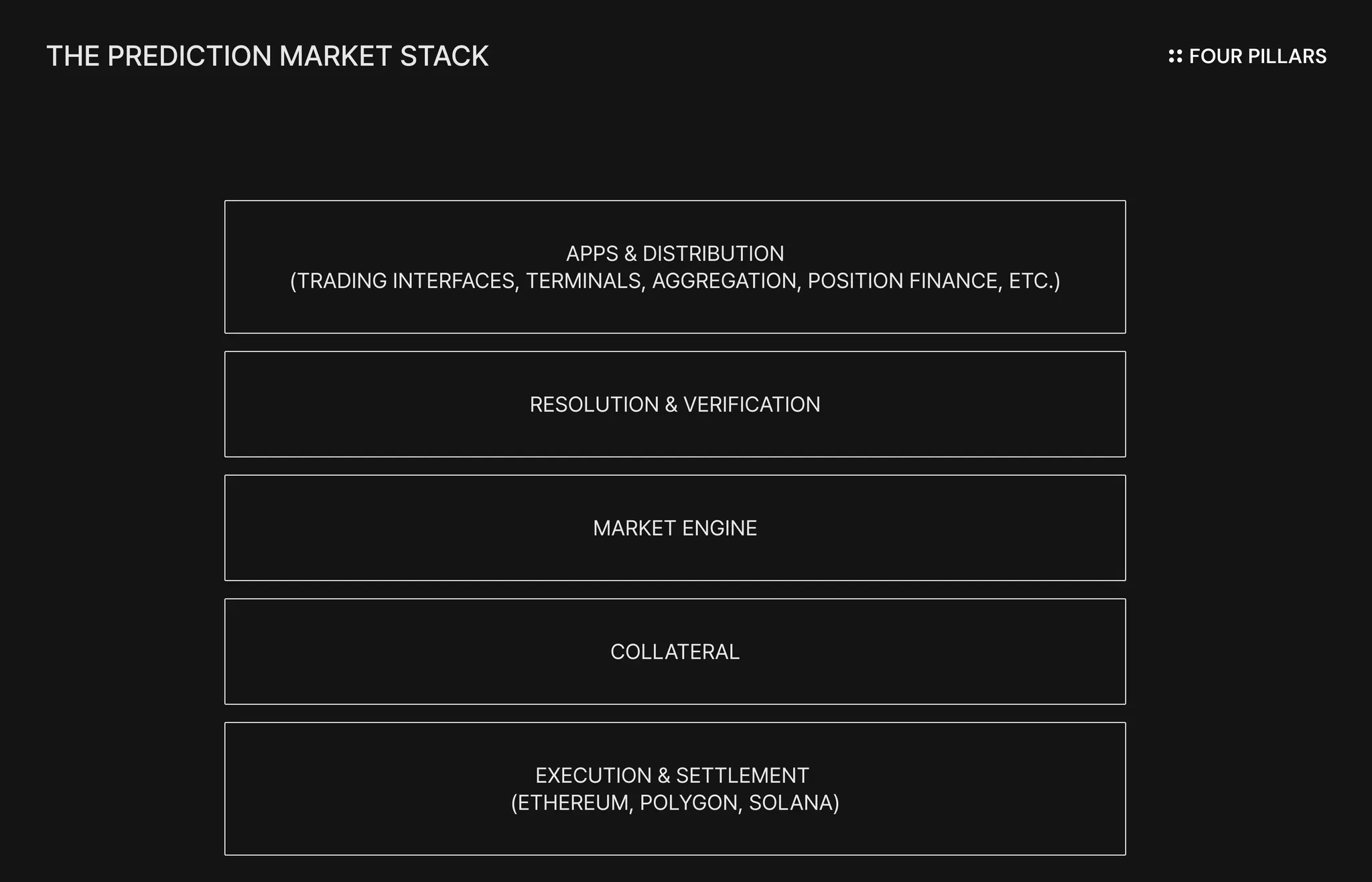This screenshot has height=882, width=1372.
Task: Select the RESOLUTION & VERIFICATION layer
Action: point(675,404)
